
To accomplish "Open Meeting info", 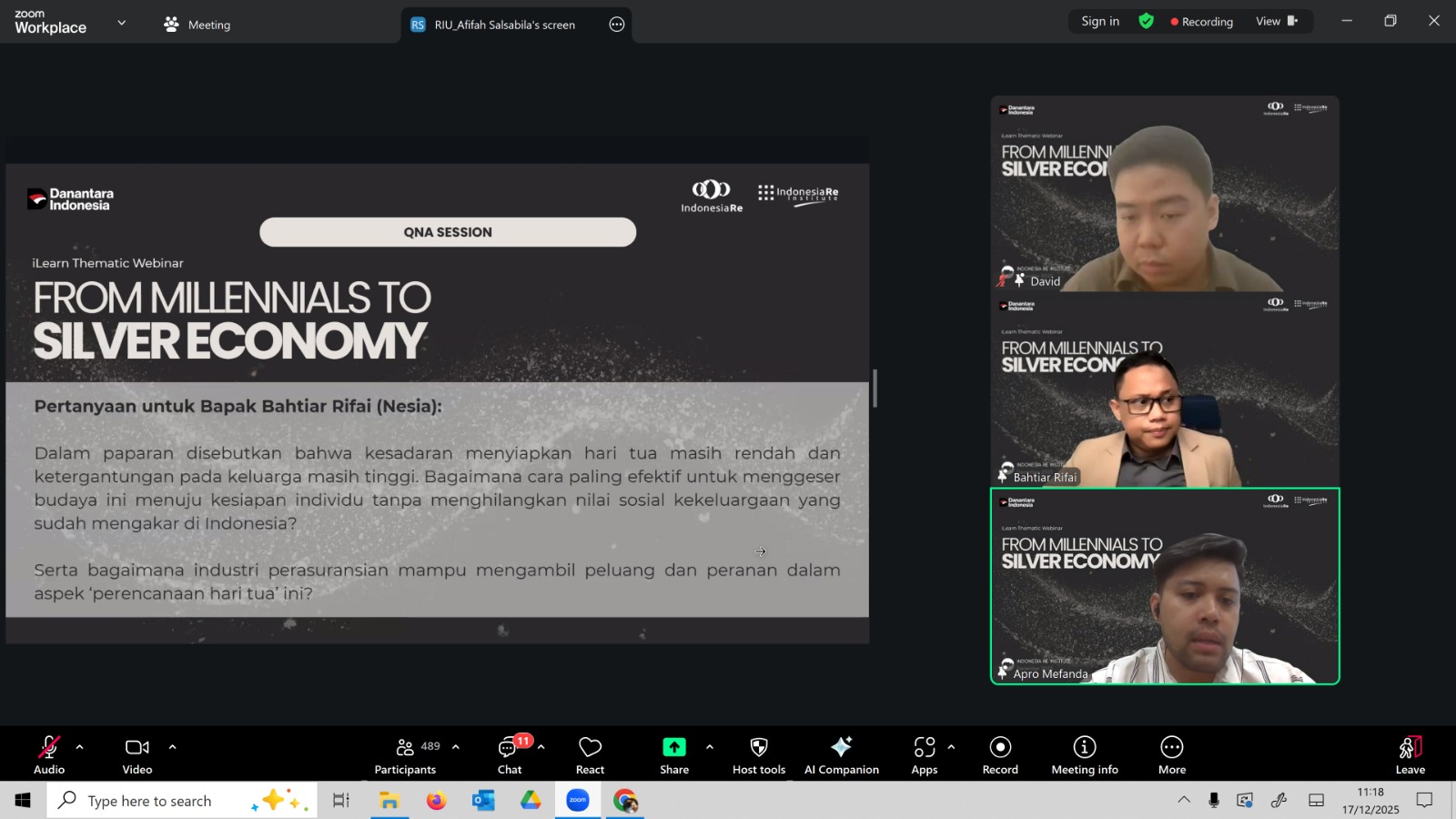I will tap(1084, 754).
